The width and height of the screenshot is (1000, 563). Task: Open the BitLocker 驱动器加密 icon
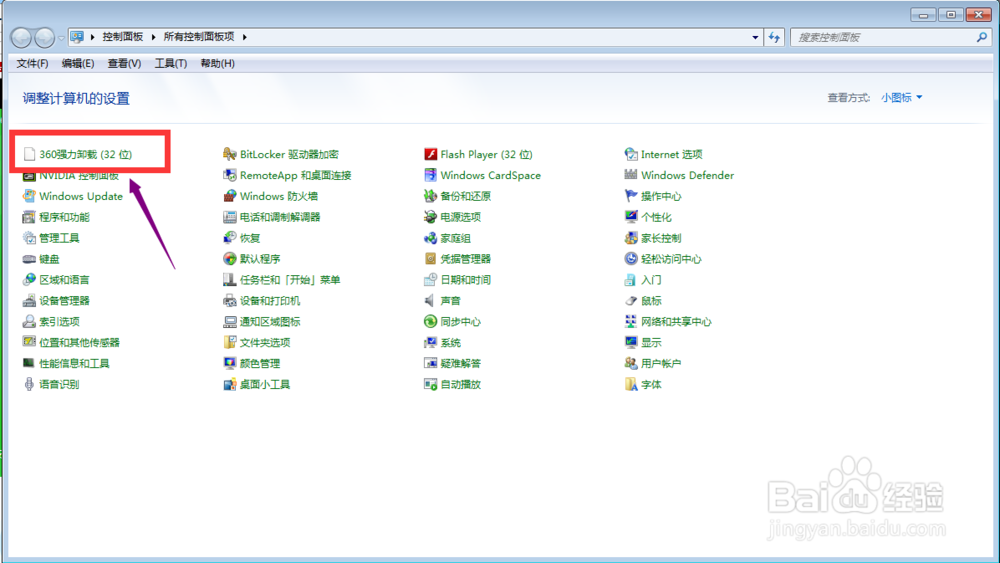pyautogui.click(x=230, y=154)
